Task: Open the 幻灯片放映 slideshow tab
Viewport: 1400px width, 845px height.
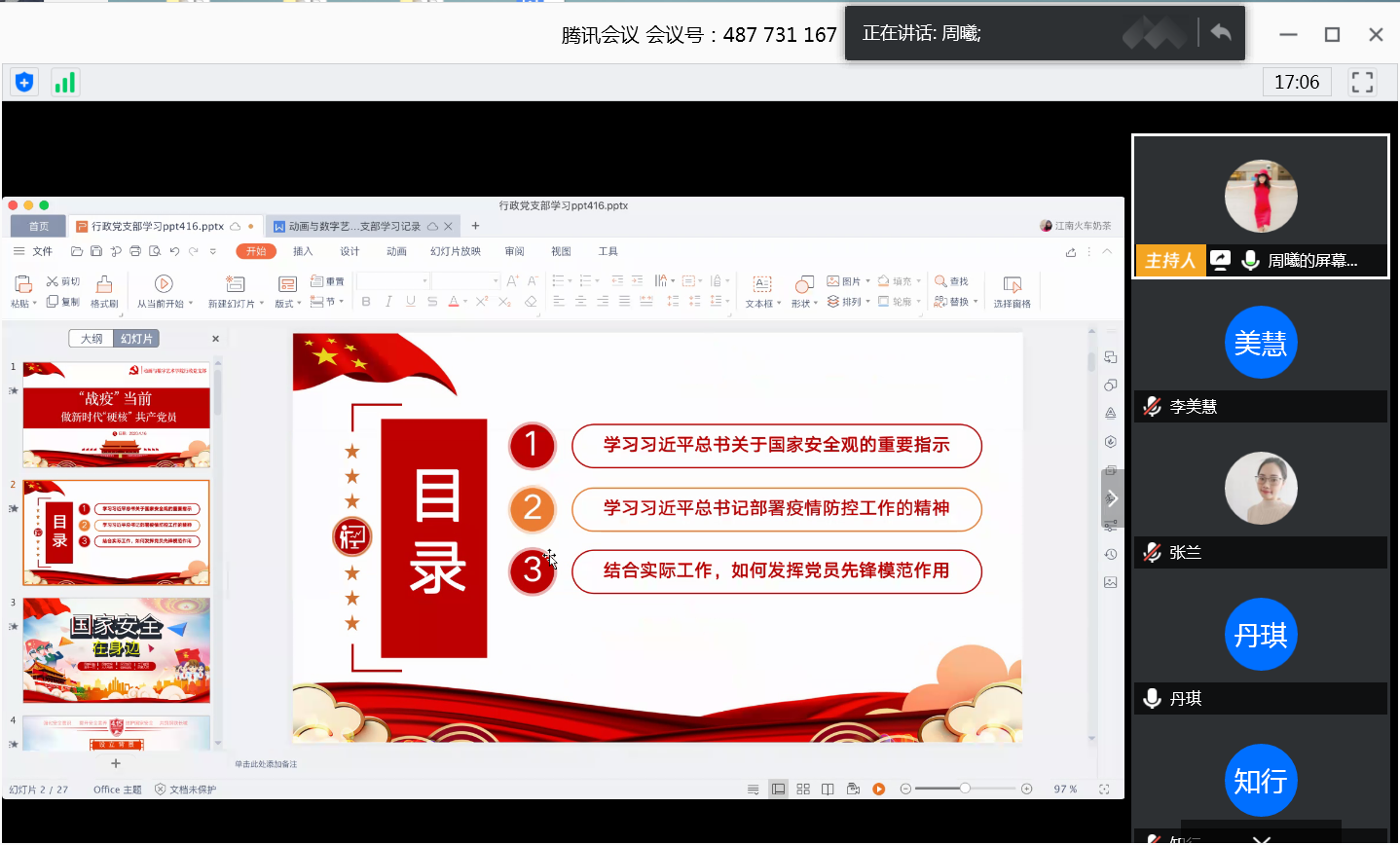Action: pyautogui.click(x=456, y=251)
